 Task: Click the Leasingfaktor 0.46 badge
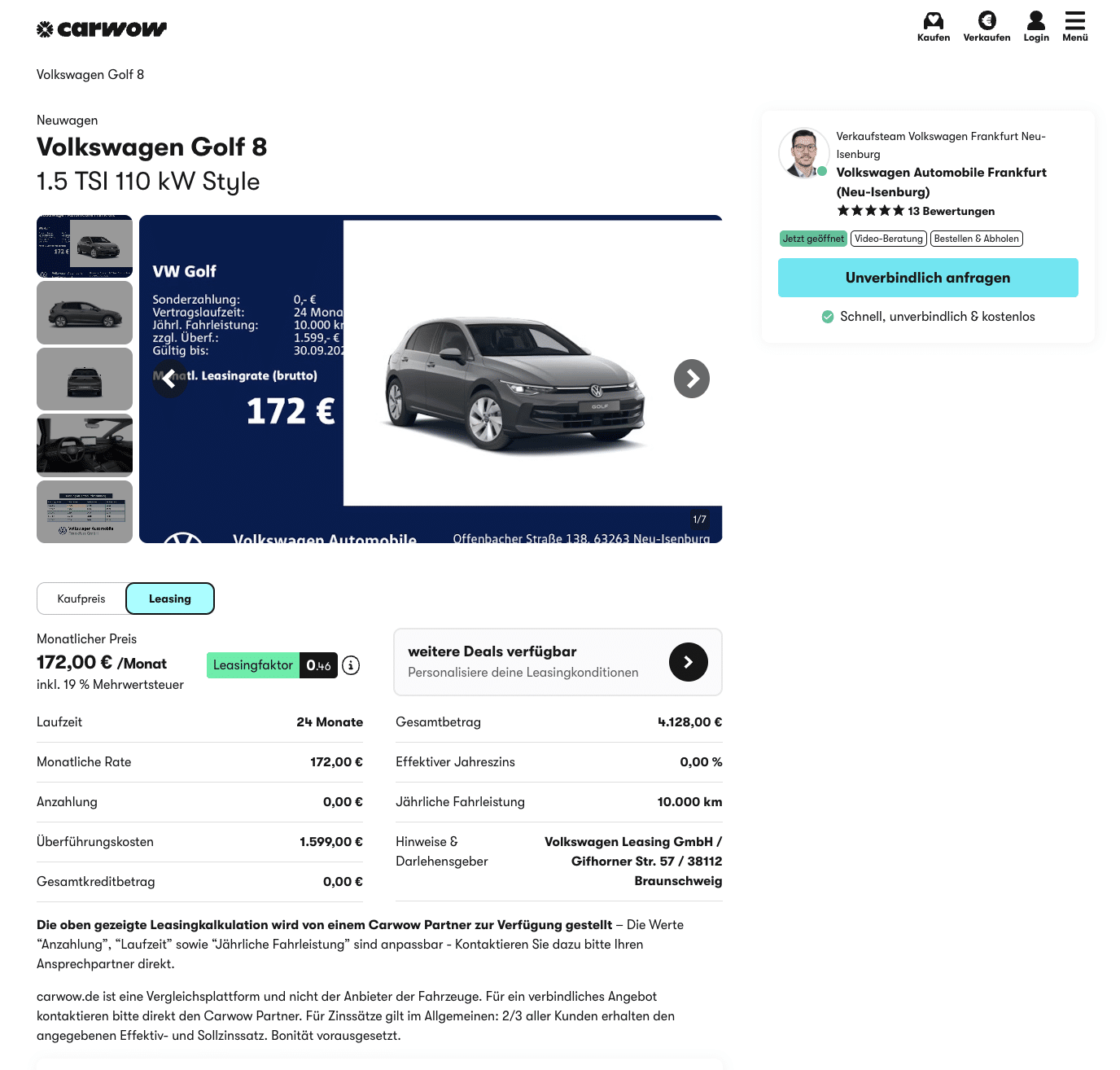(x=272, y=665)
